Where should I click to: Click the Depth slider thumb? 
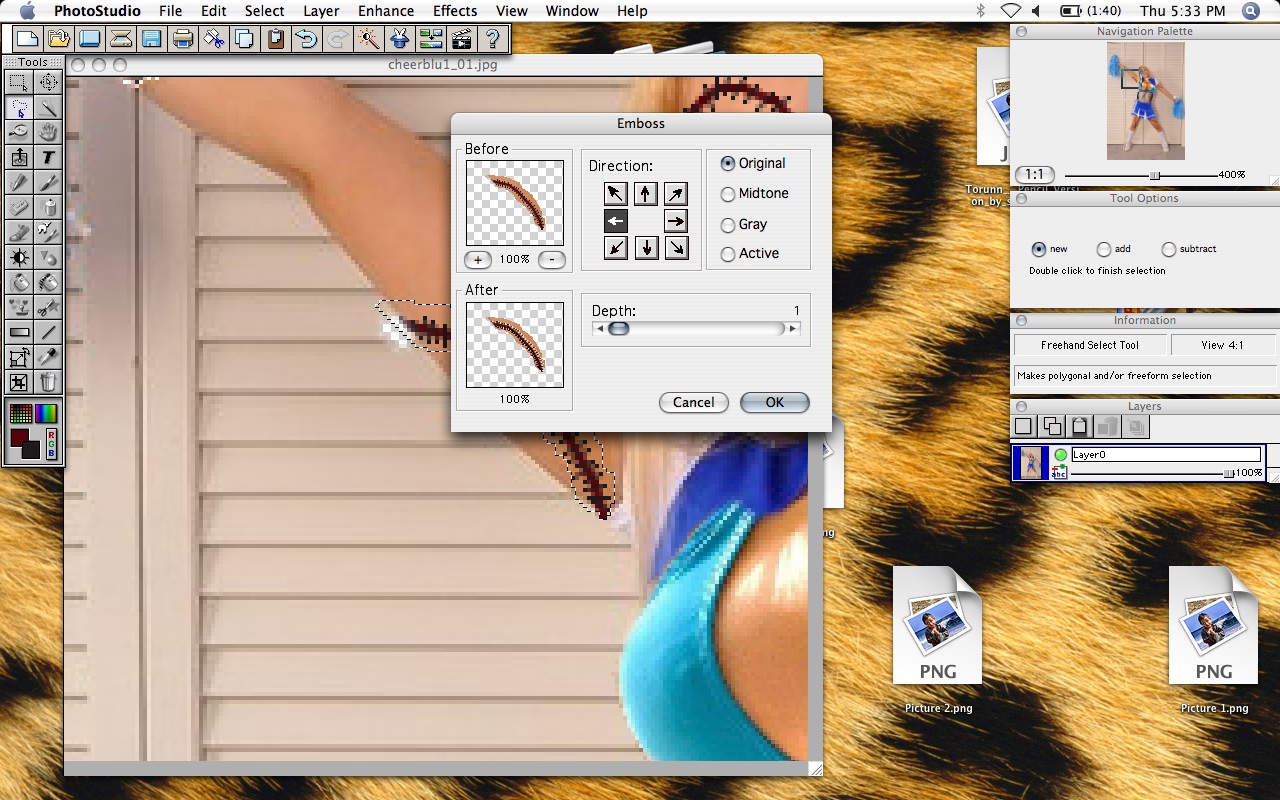tap(619, 328)
